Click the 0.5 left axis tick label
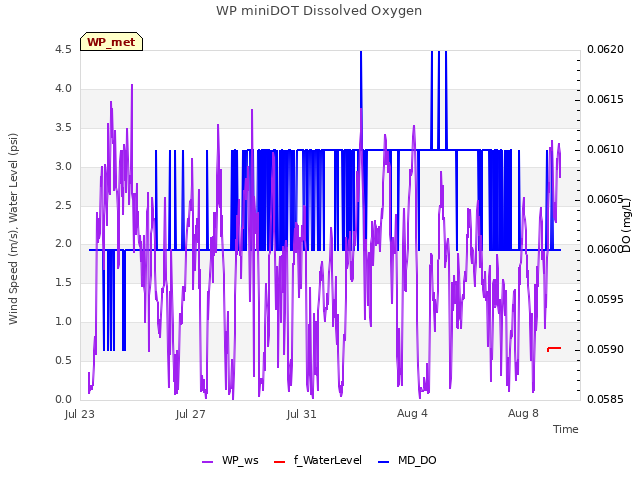640x480 pixels. coord(63,360)
